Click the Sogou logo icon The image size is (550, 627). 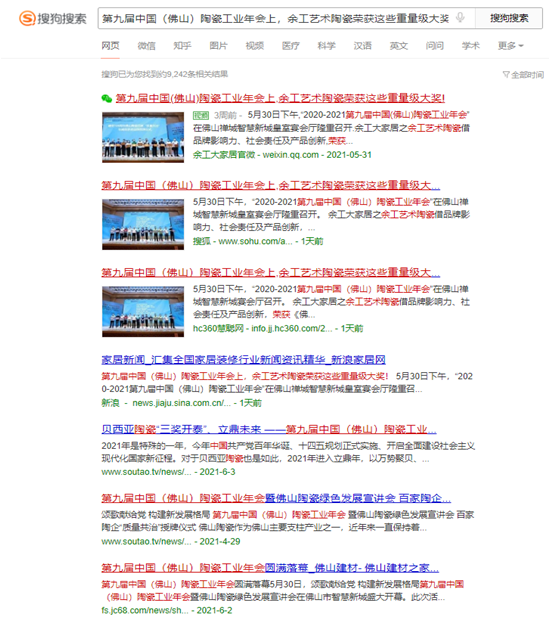pyautogui.click(x=28, y=18)
